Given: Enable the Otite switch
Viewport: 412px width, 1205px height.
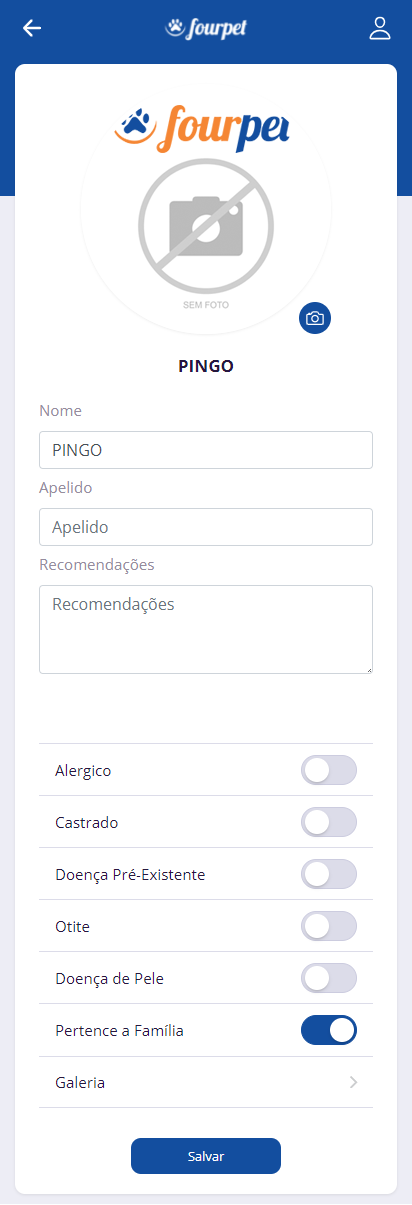Looking at the screenshot, I should point(329,926).
